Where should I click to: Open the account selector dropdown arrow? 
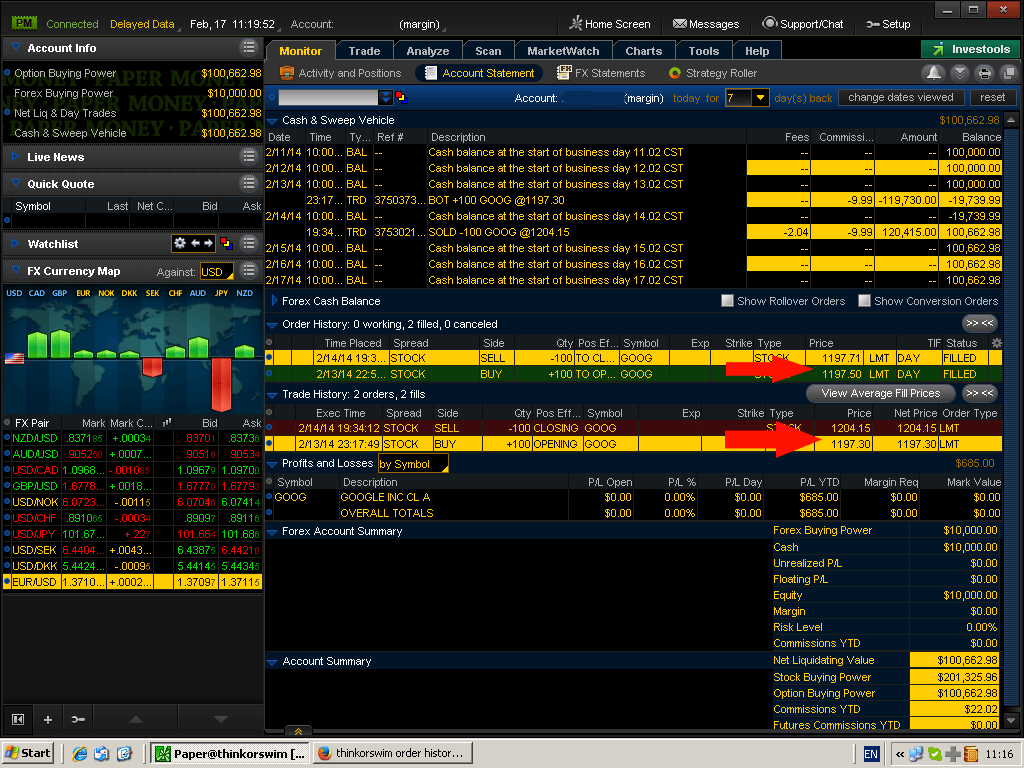pos(386,98)
